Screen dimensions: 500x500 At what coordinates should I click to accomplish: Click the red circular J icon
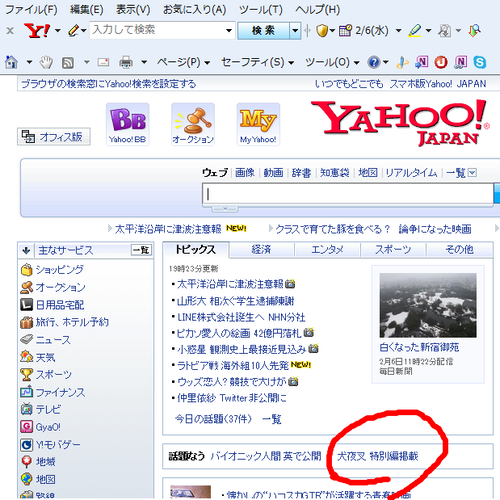441,62
